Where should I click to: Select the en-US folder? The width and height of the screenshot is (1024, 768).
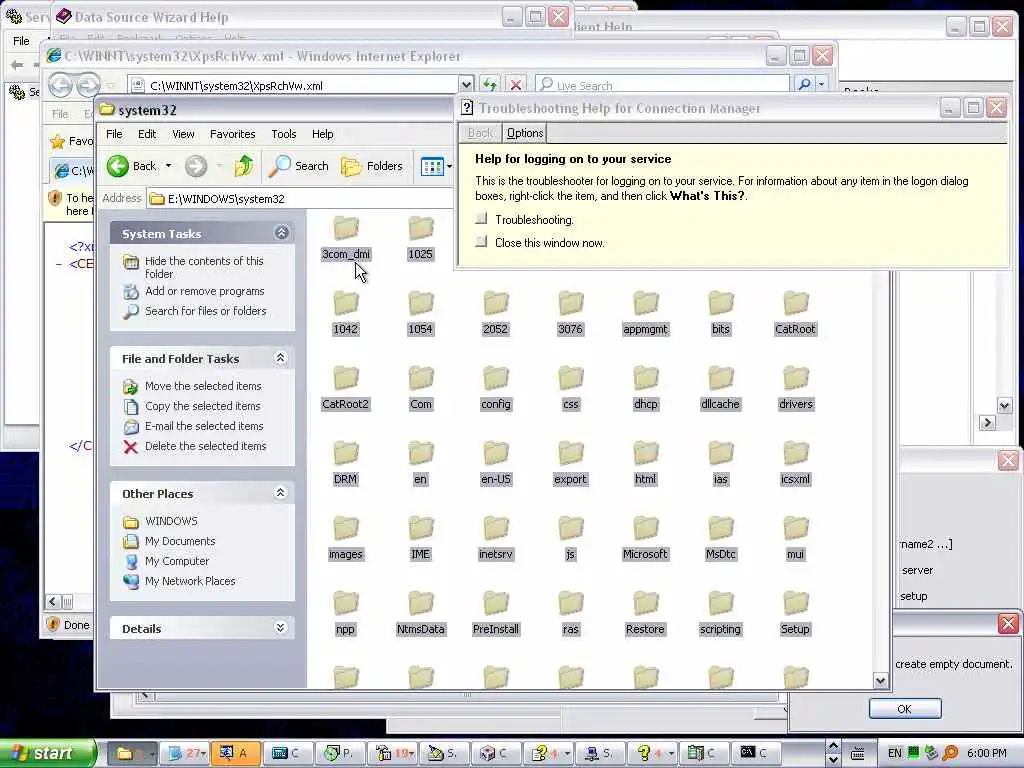(496, 464)
